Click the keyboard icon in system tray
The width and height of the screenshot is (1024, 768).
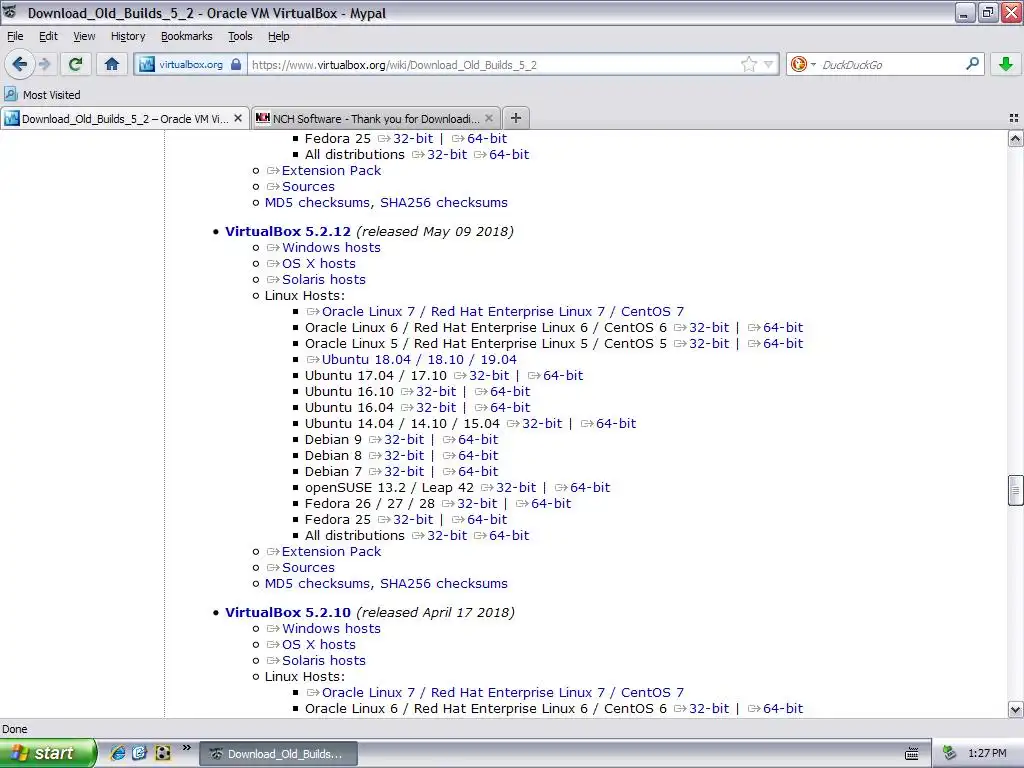912,754
